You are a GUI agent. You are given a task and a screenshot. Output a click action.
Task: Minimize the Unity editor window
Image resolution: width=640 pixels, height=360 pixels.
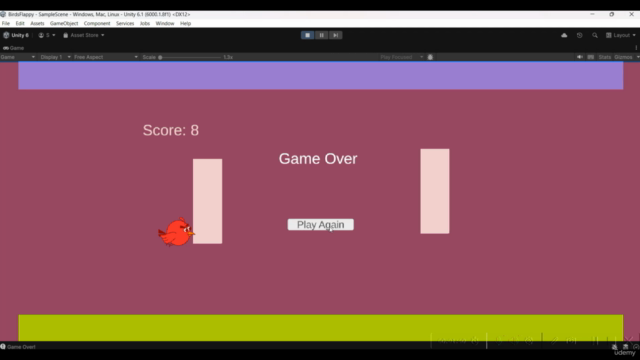click(x=592, y=14)
